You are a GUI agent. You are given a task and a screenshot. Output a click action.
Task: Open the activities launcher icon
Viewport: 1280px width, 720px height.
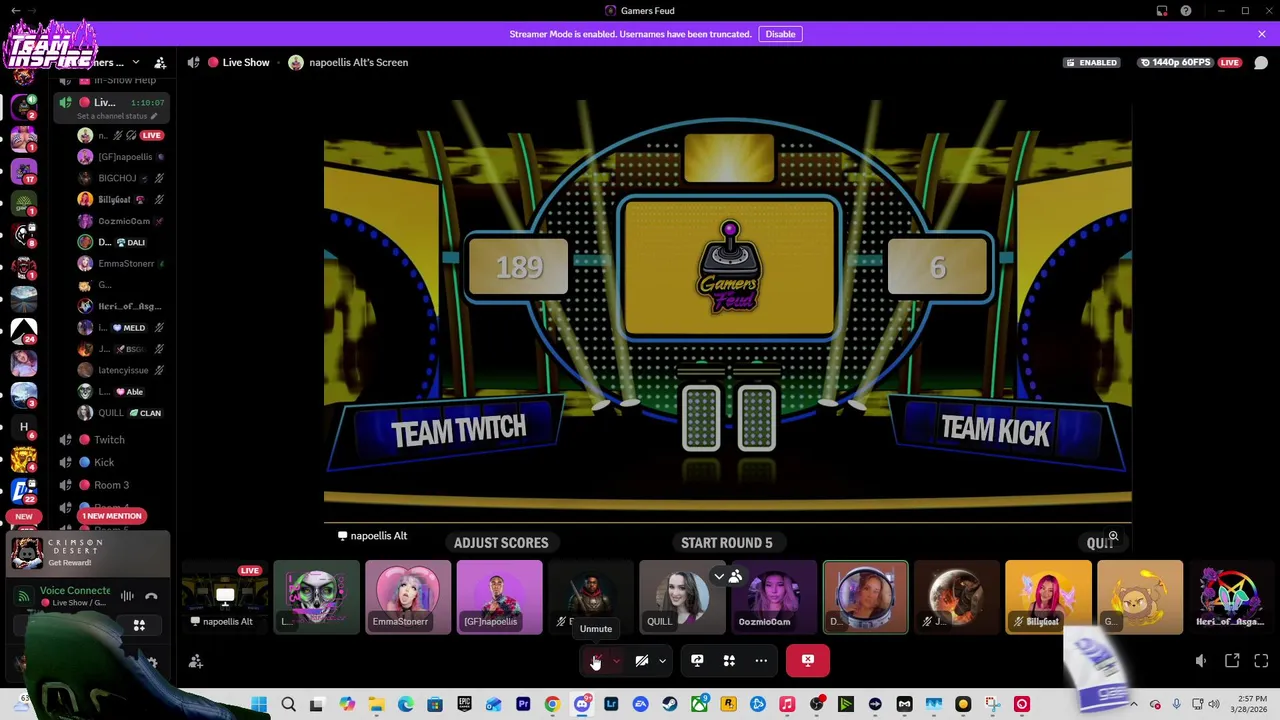729,660
